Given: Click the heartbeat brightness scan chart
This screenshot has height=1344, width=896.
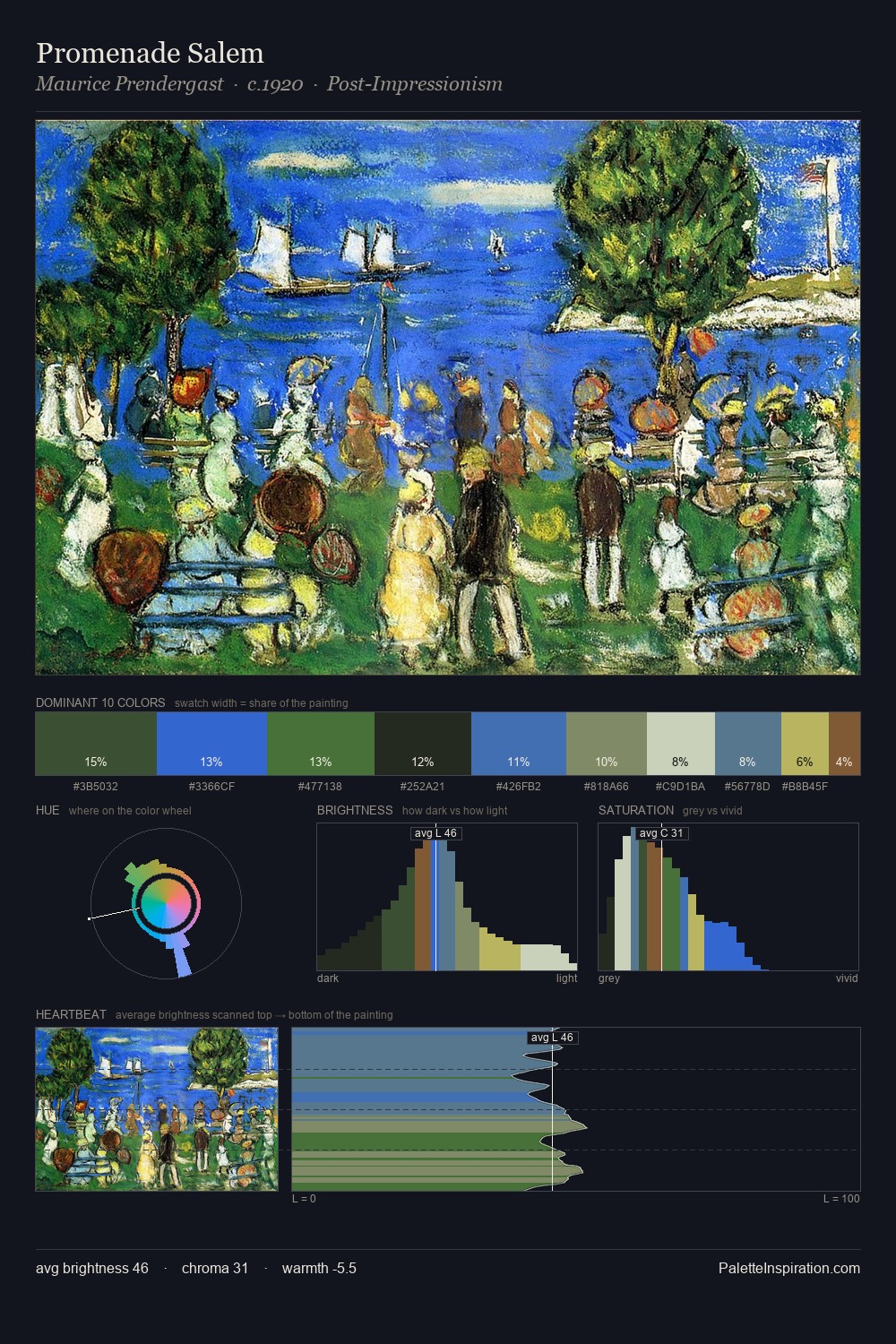Looking at the screenshot, I should (x=576, y=1109).
